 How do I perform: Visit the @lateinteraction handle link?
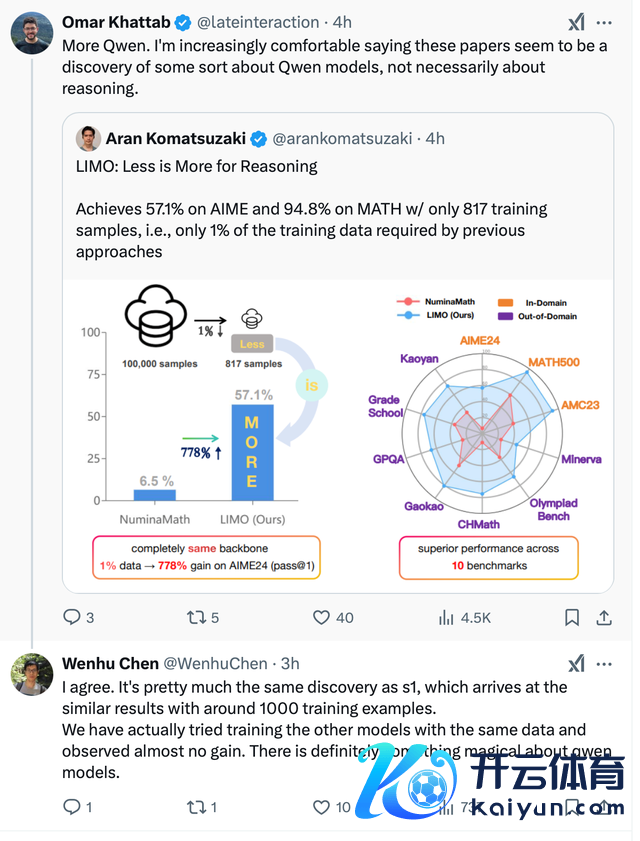pyautogui.click(x=261, y=22)
